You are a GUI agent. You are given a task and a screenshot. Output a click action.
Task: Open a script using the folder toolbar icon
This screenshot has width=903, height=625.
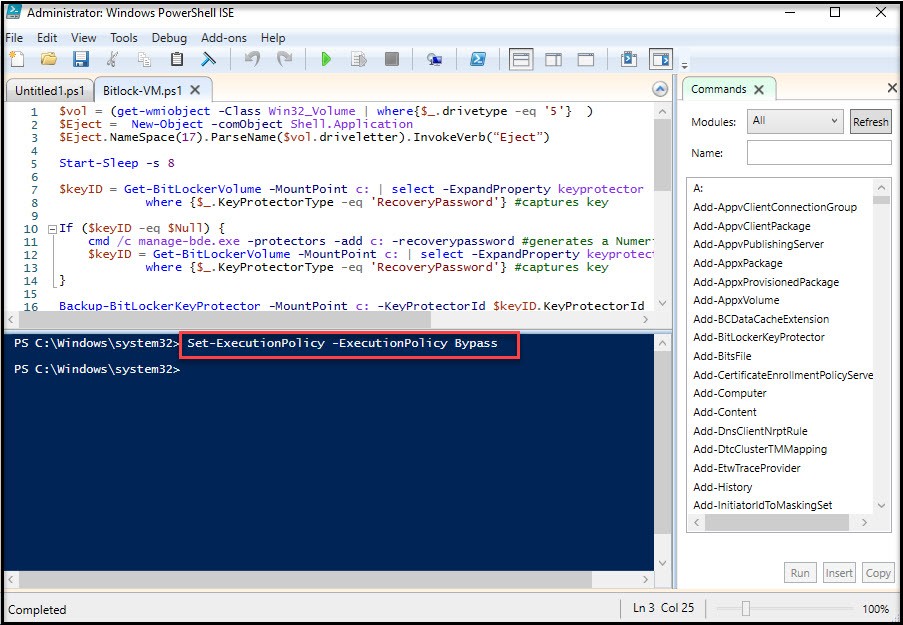pos(49,59)
